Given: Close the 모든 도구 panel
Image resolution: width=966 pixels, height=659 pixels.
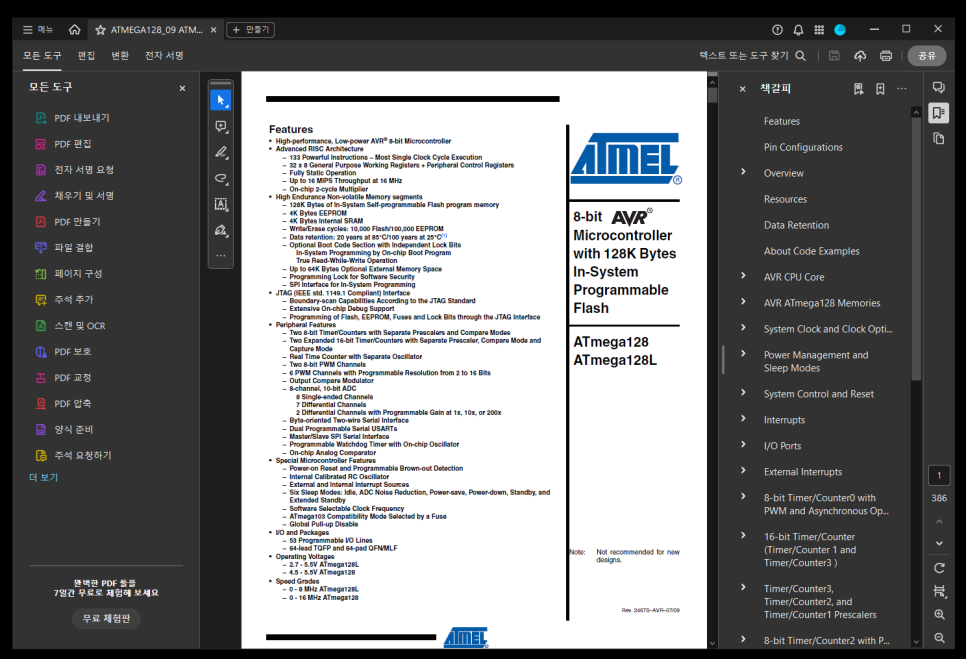Looking at the screenshot, I should click(x=182, y=88).
